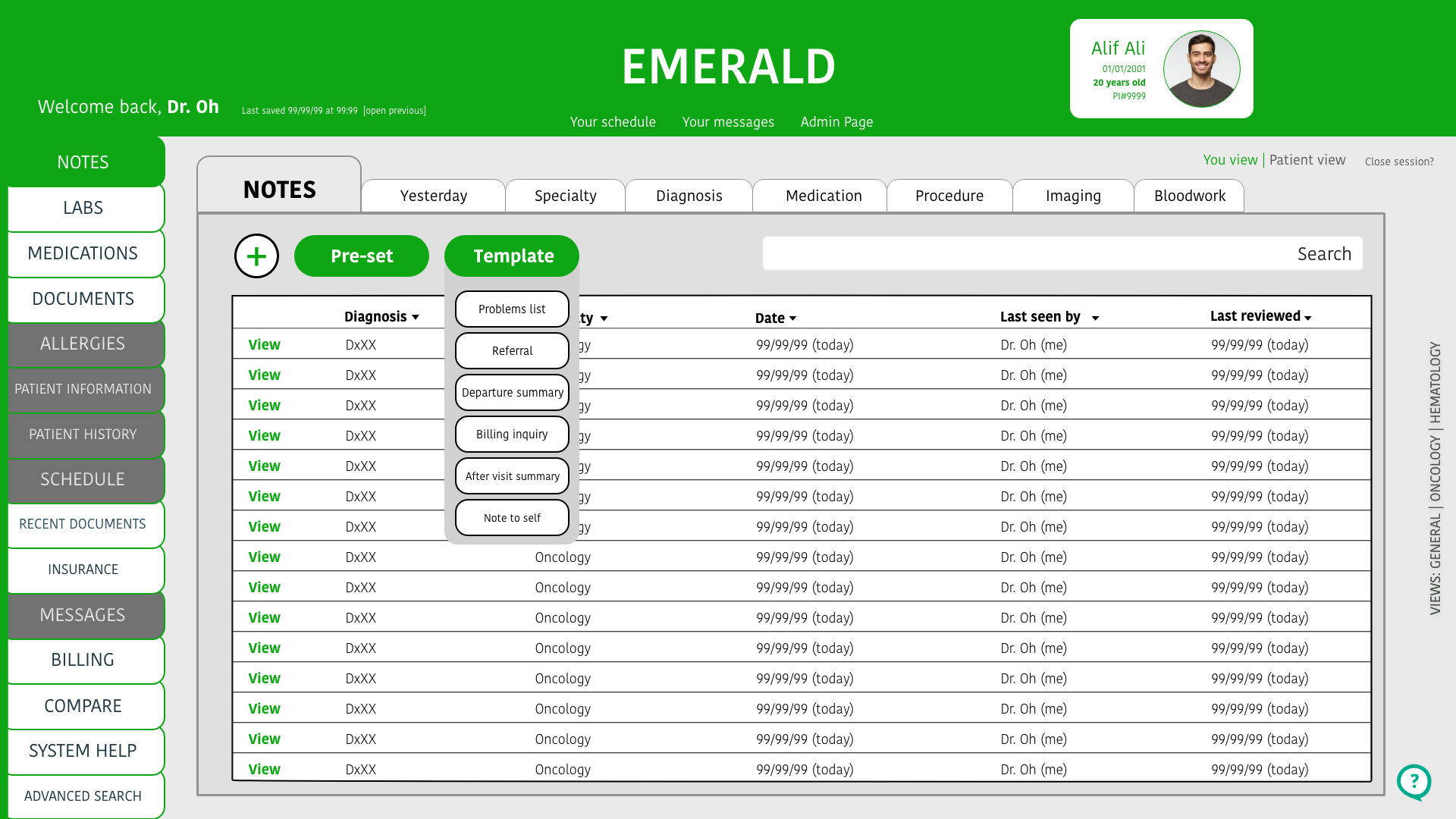Open the Template dropdown button
Screen dimensions: 1456x819
(x=512, y=256)
